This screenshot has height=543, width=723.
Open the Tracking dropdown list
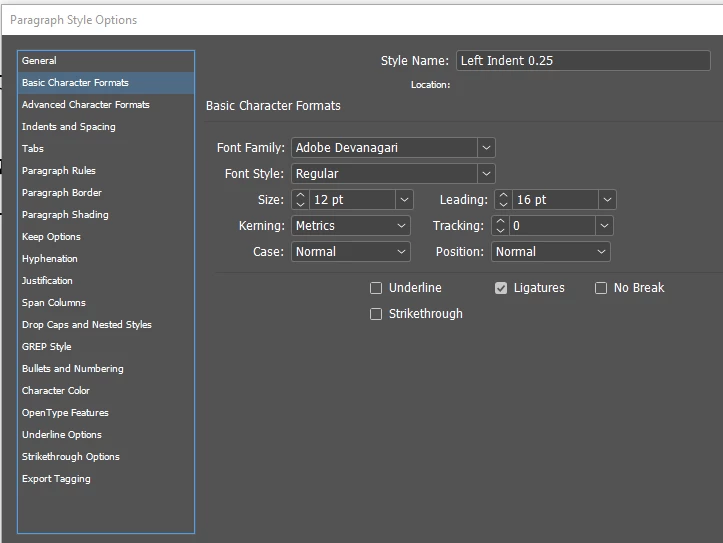(x=604, y=226)
